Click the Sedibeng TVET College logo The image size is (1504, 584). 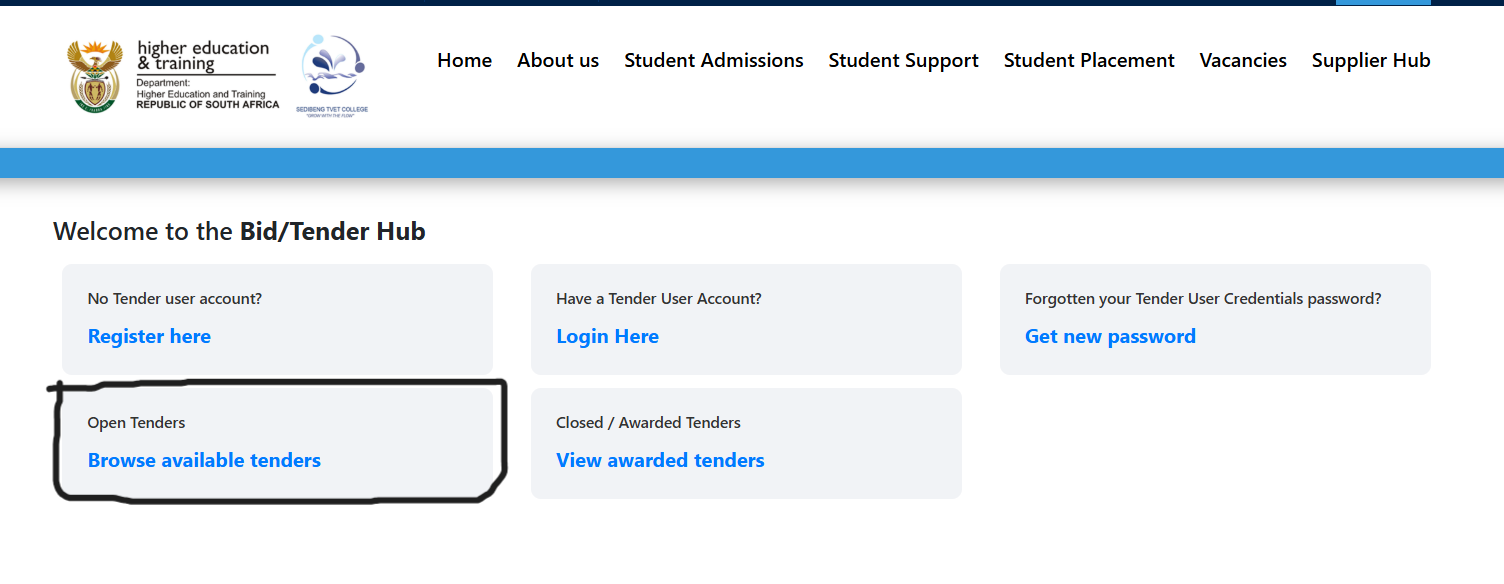tap(332, 74)
